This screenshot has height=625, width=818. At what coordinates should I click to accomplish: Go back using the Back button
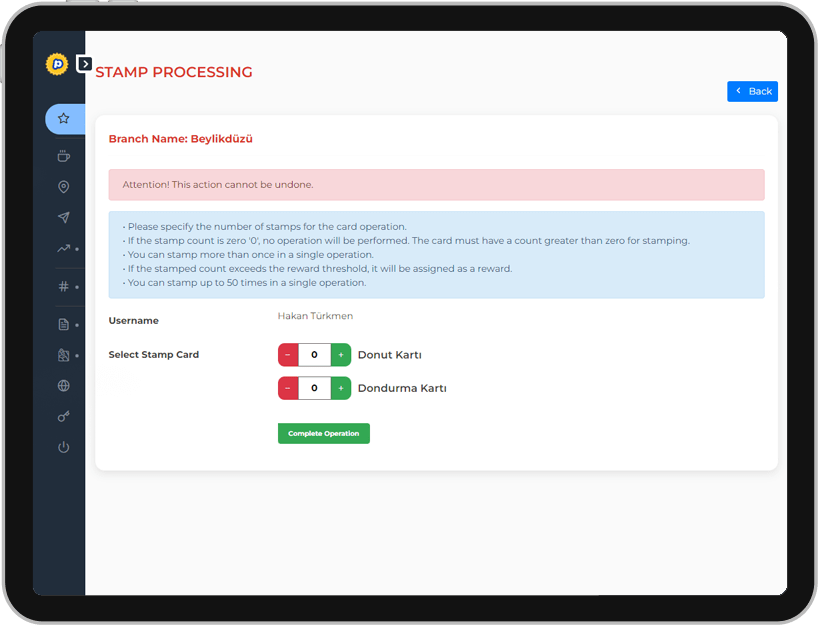[x=752, y=91]
